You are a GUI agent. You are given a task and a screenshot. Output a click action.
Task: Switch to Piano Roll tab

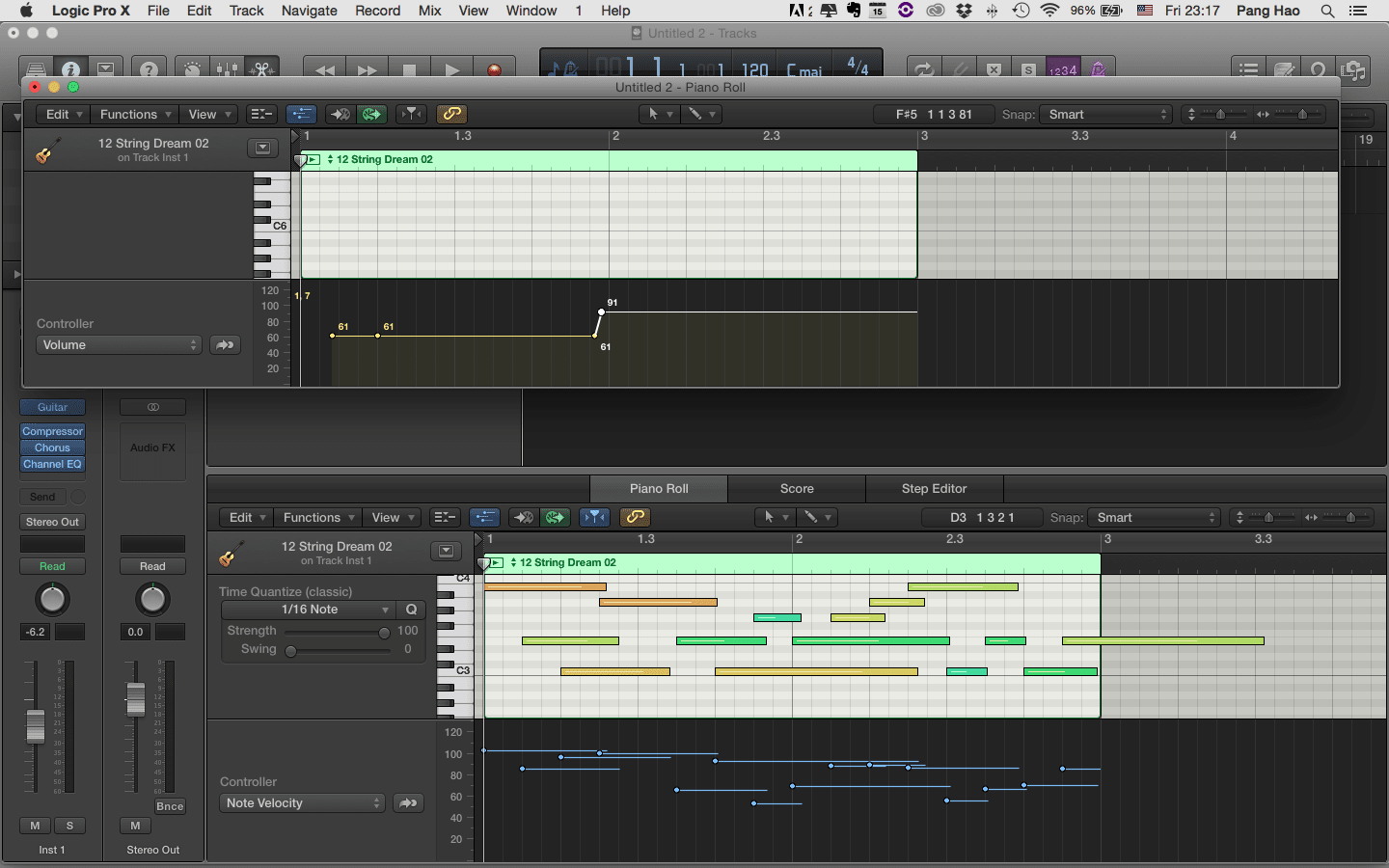click(x=659, y=488)
